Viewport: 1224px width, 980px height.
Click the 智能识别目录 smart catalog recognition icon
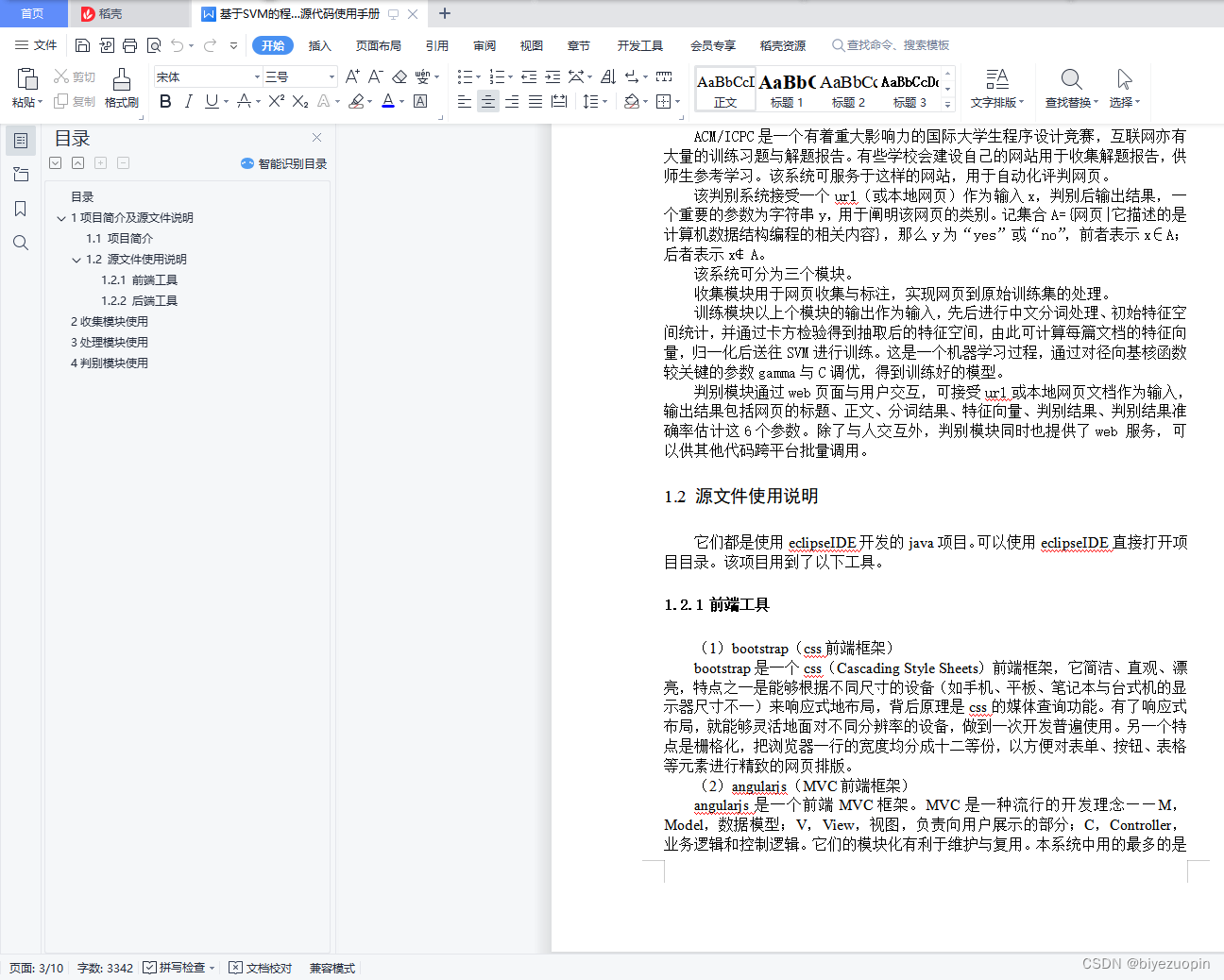[x=246, y=163]
